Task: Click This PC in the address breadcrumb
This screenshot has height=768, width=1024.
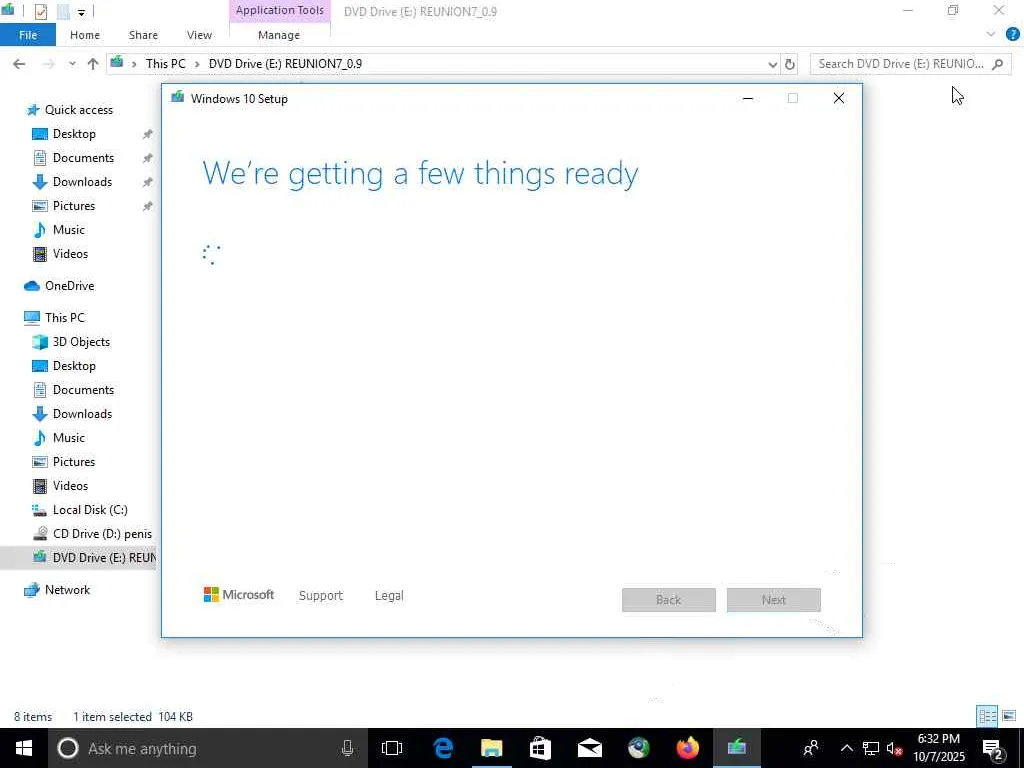Action: coord(165,64)
